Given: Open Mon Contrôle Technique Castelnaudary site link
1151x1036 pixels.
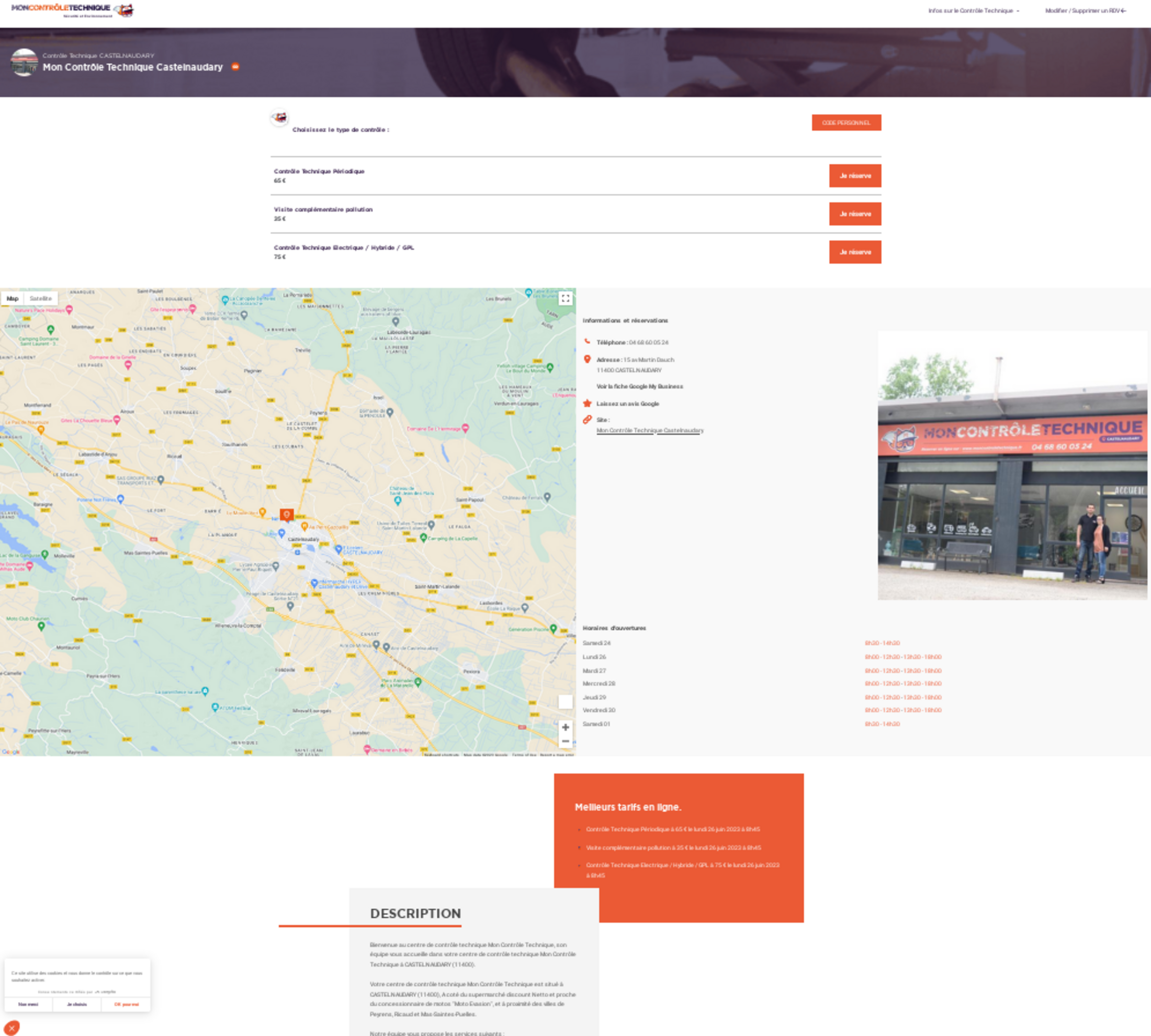Looking at the screenshot, I should (650, 430).
